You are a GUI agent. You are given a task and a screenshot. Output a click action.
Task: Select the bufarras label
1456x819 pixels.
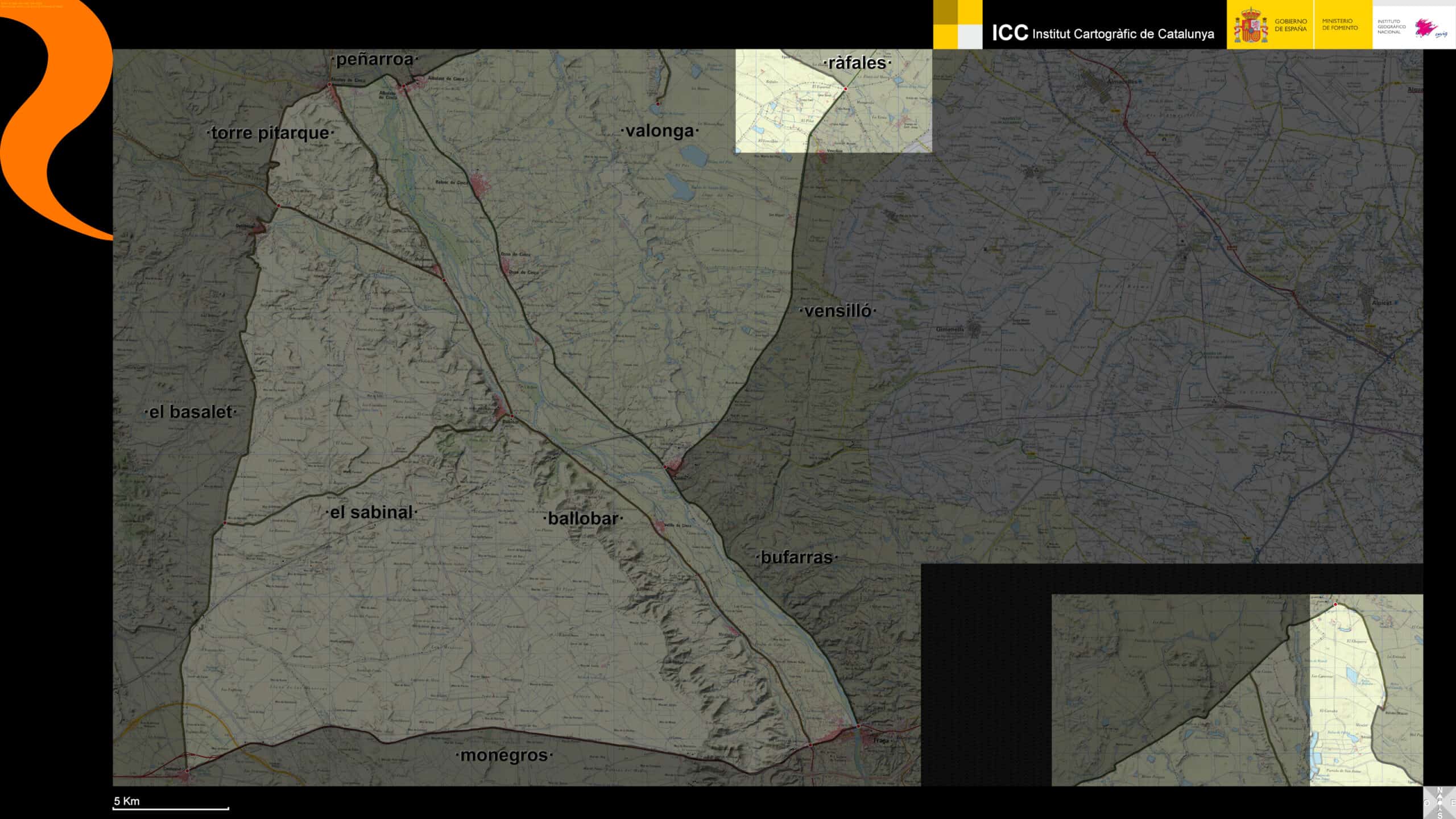tap(796, 557)
